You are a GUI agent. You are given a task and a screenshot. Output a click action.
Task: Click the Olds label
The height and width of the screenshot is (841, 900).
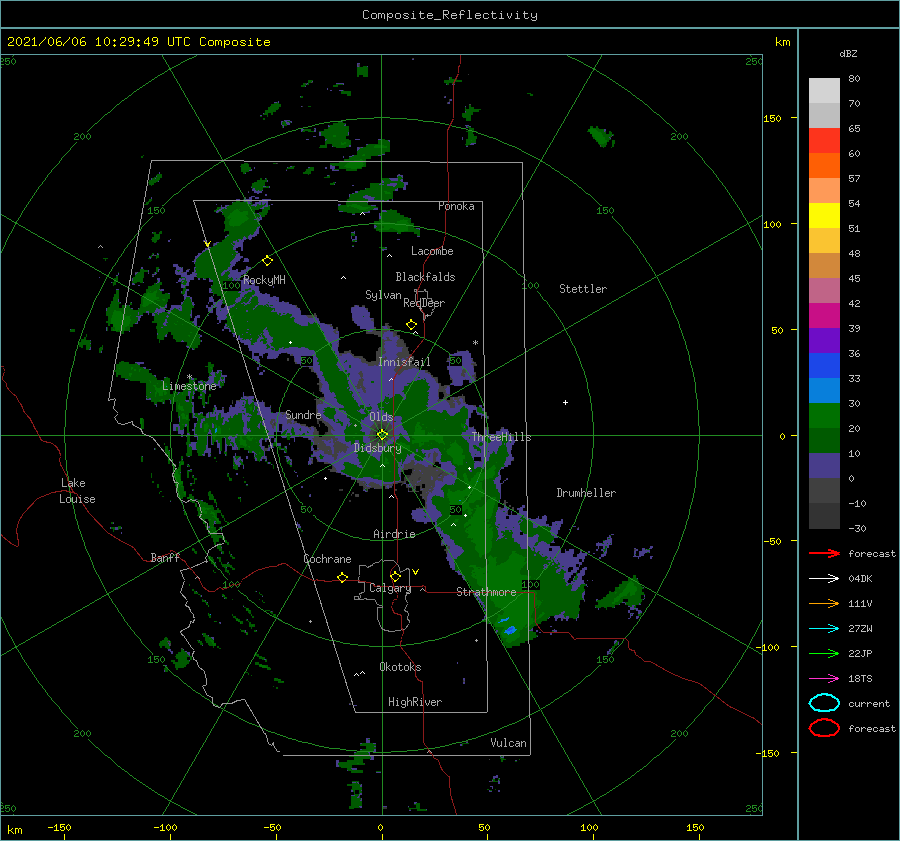381,417
